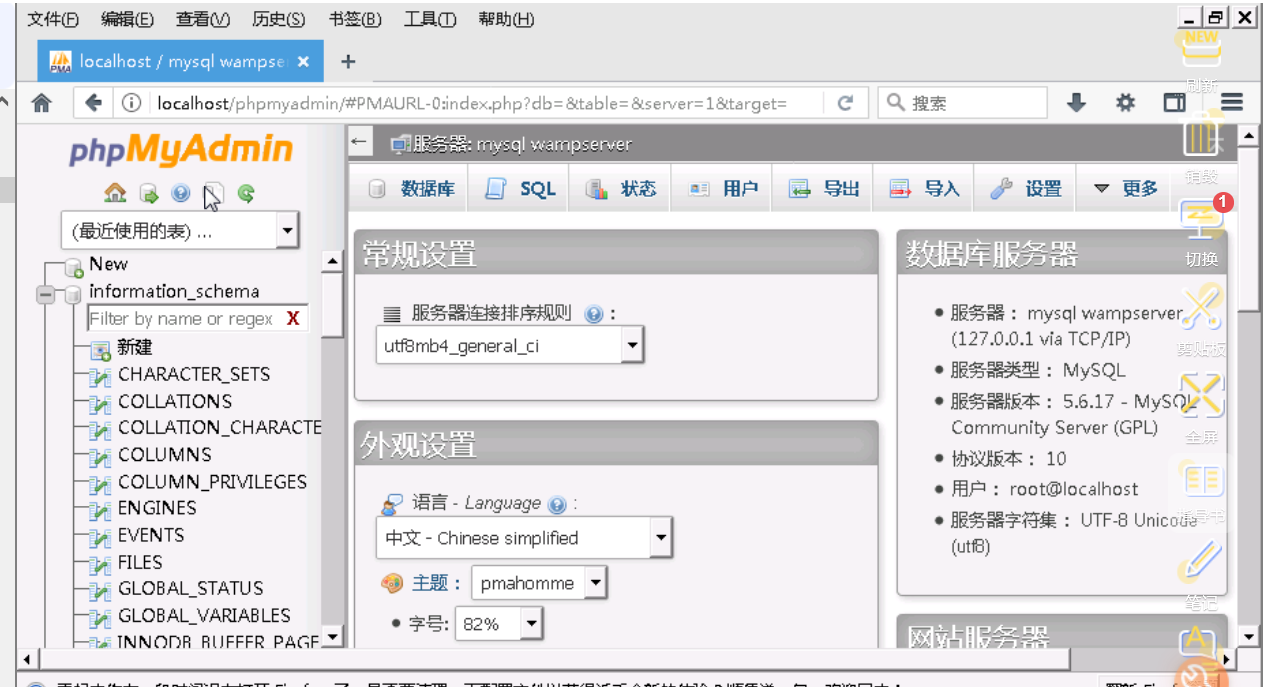The height and width of the screenshot is (687, 1263).
Task: Open phpMyAdmin documentation help icon
Action: tap(181, 193)
